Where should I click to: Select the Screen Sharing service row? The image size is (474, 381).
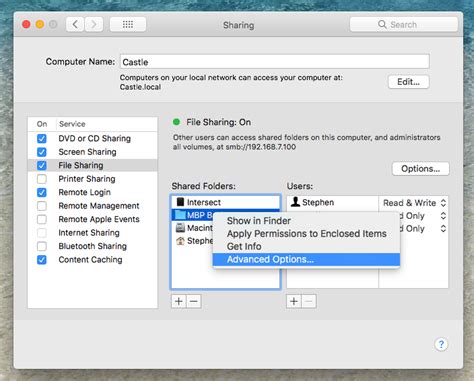(x=93, y=152)
